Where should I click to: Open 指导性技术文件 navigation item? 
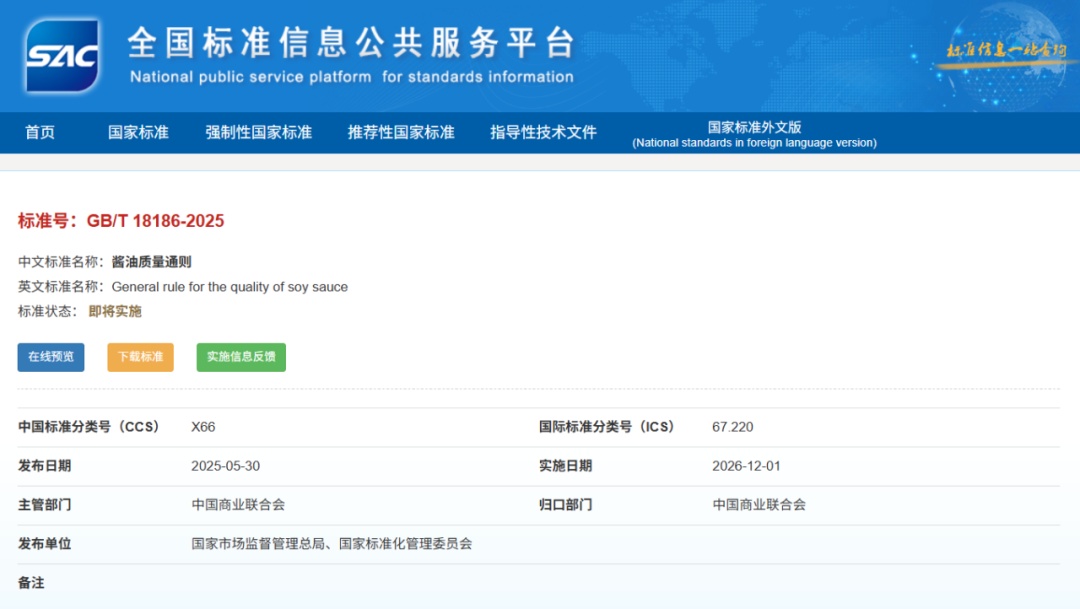tap(543, 132)
